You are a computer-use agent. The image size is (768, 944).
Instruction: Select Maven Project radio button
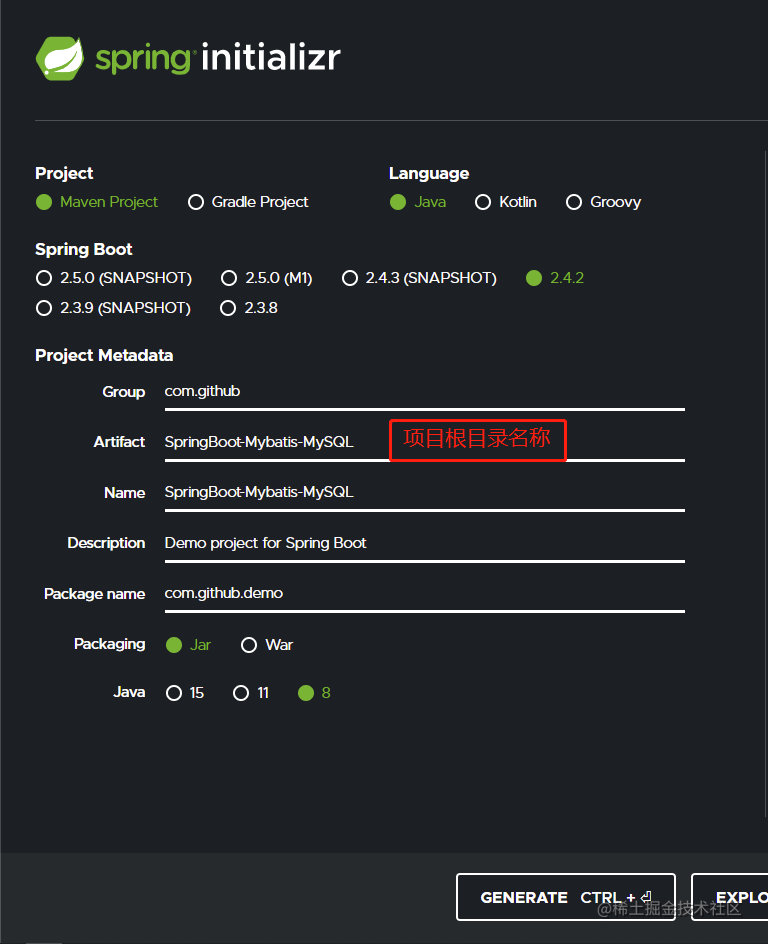pos(97,202)
